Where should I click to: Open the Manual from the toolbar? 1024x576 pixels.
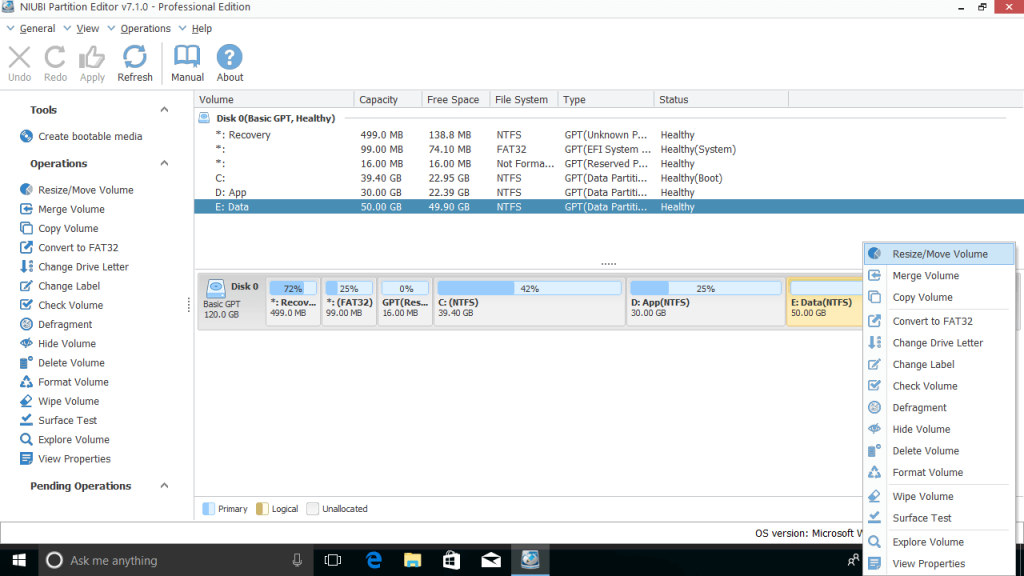click(x=186, y=61)
